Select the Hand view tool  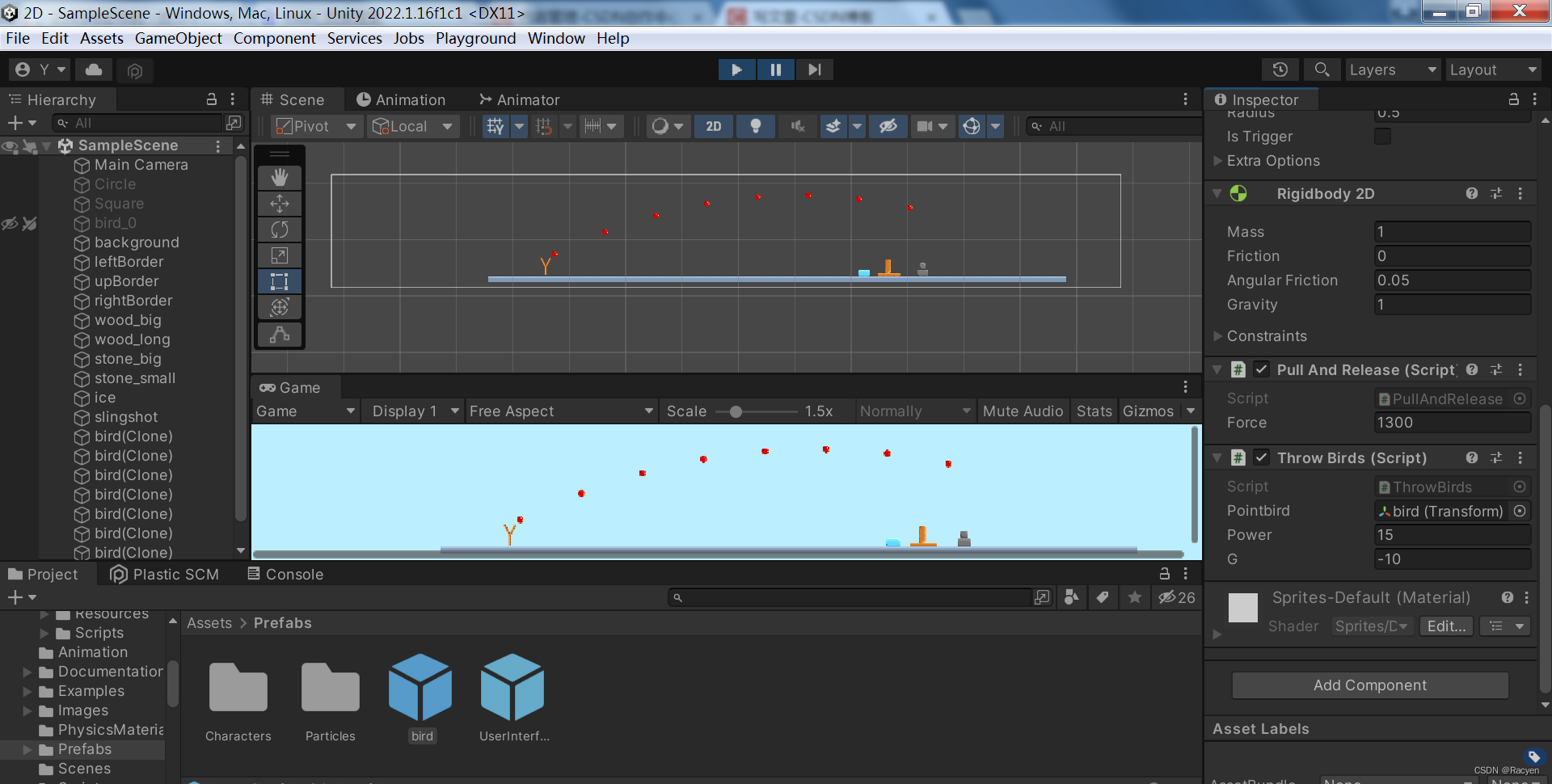[280, 177]
